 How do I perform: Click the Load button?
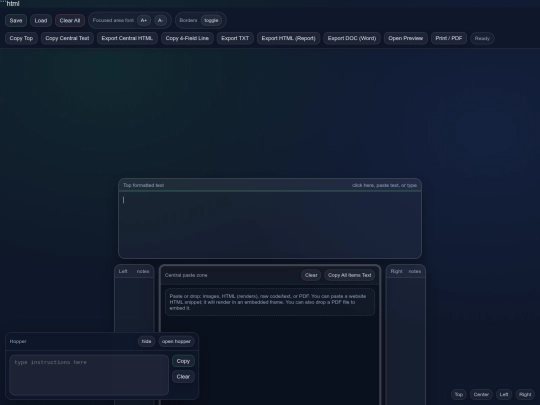(x=41, y=21)
